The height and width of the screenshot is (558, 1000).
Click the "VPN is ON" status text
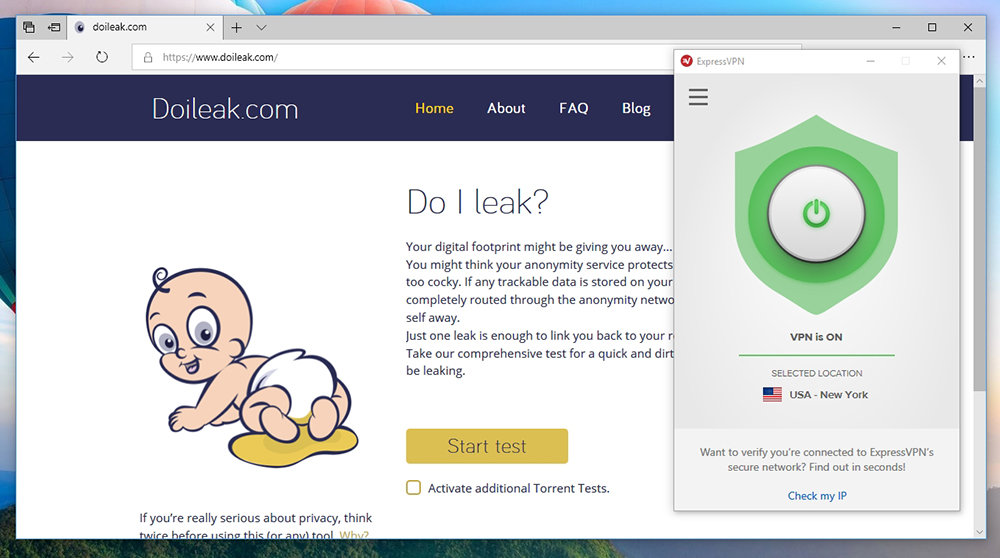(816, 337)
